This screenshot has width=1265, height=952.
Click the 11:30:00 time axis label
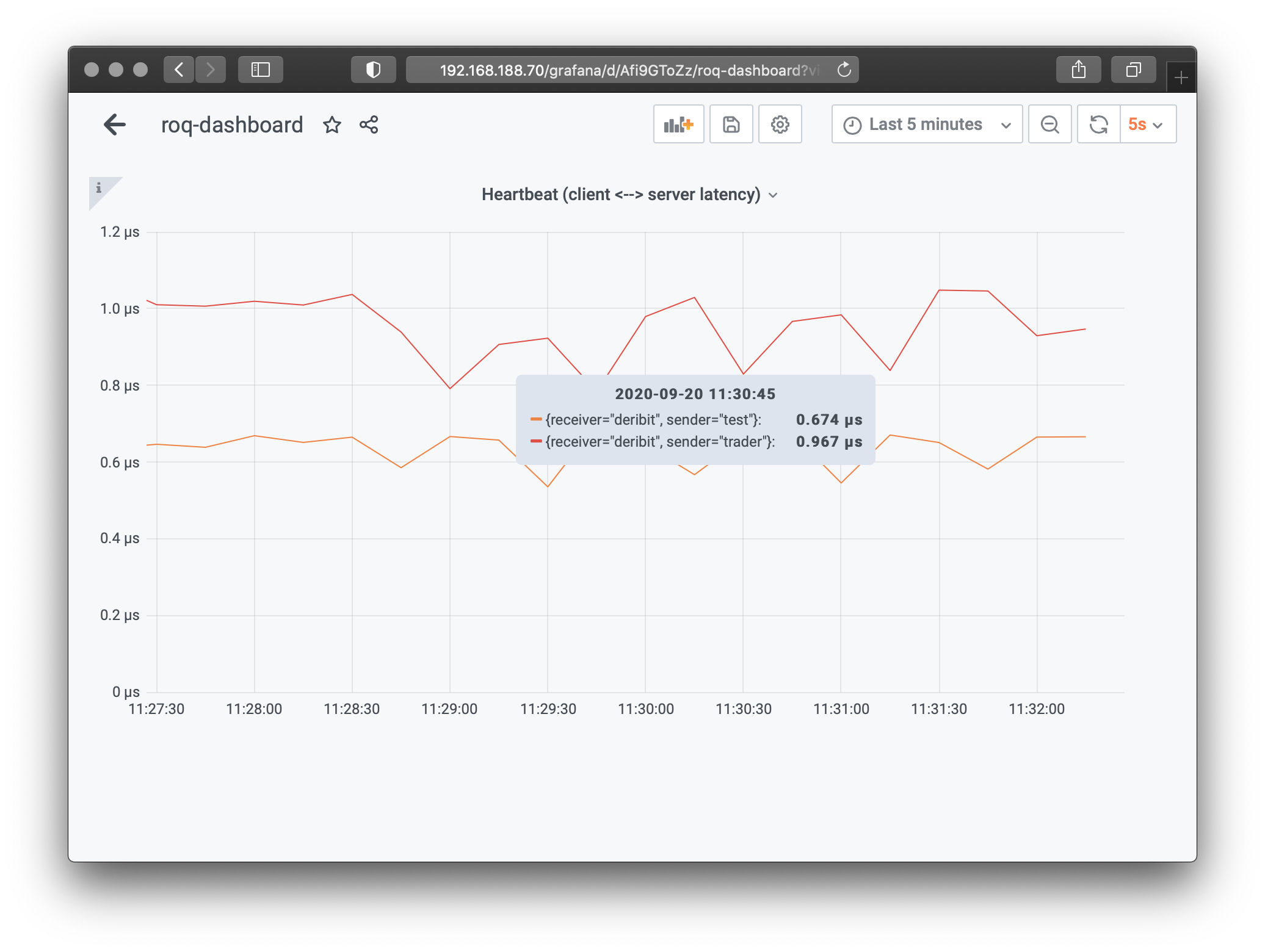[646, 709]
